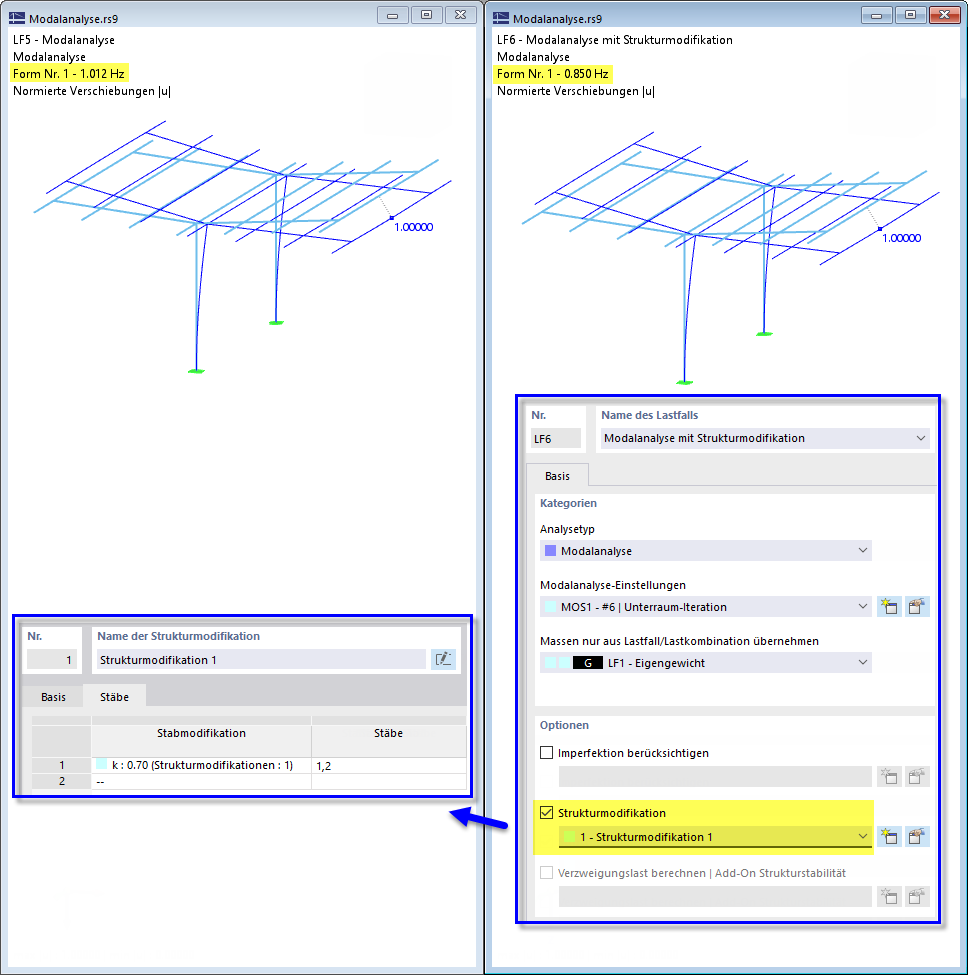Click greyed new Verzweigungslast settings icon
Image resolution: width=968 pixels, height=975 pixels.
tap(890, 896)
